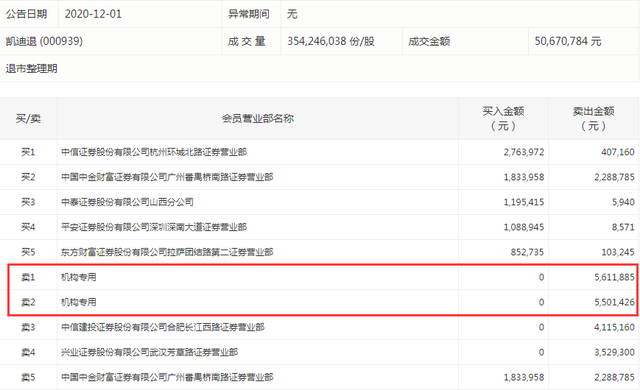Click 中泰证券股份有限公司山西分公司
Viewport: 640px width, 390px height.
click(127, 202)
